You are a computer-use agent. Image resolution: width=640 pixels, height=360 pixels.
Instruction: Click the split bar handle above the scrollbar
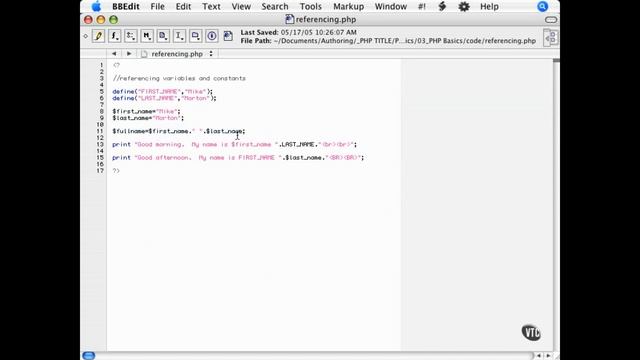coord(556,60)
